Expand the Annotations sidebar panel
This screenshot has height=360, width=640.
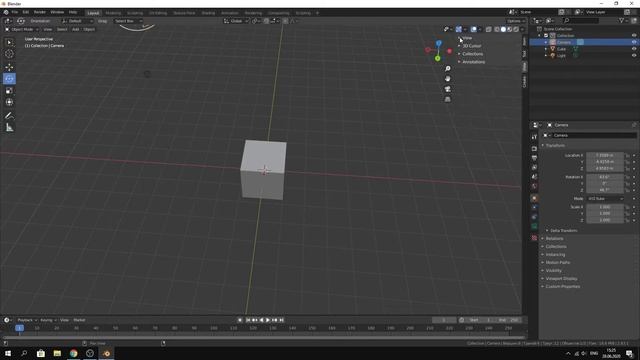click(473, 62)
